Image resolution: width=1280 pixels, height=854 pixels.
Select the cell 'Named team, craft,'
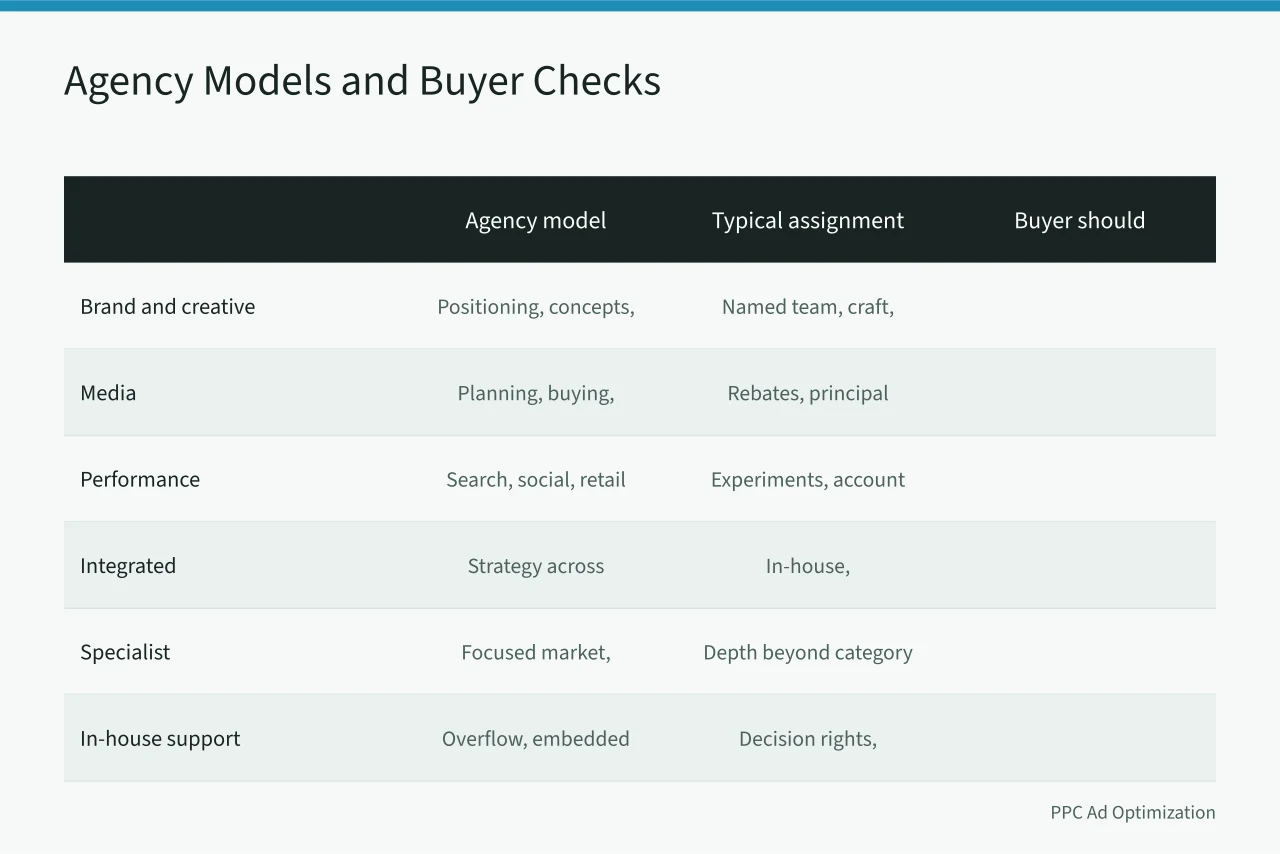click(x=808, y=307)
